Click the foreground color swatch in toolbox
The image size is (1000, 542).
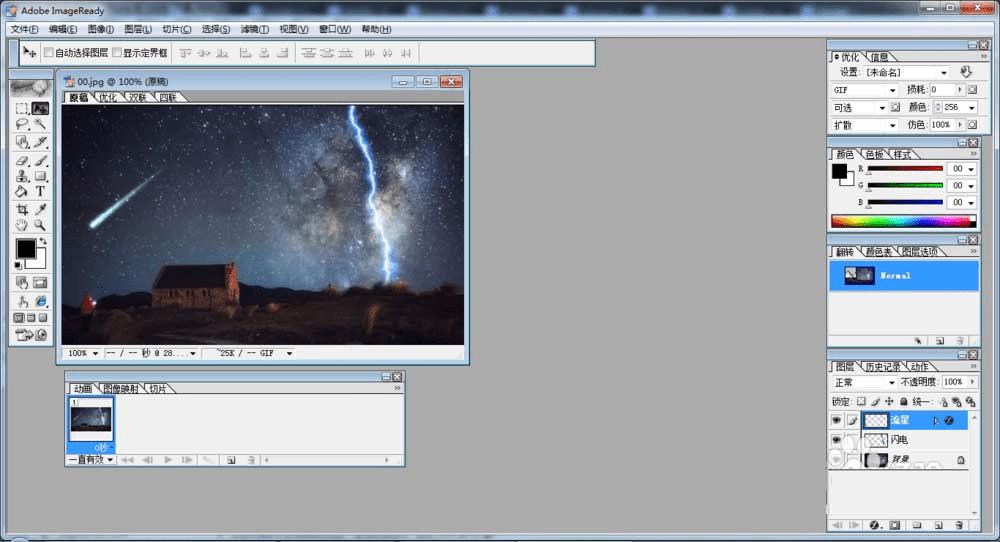pos(26,249)
